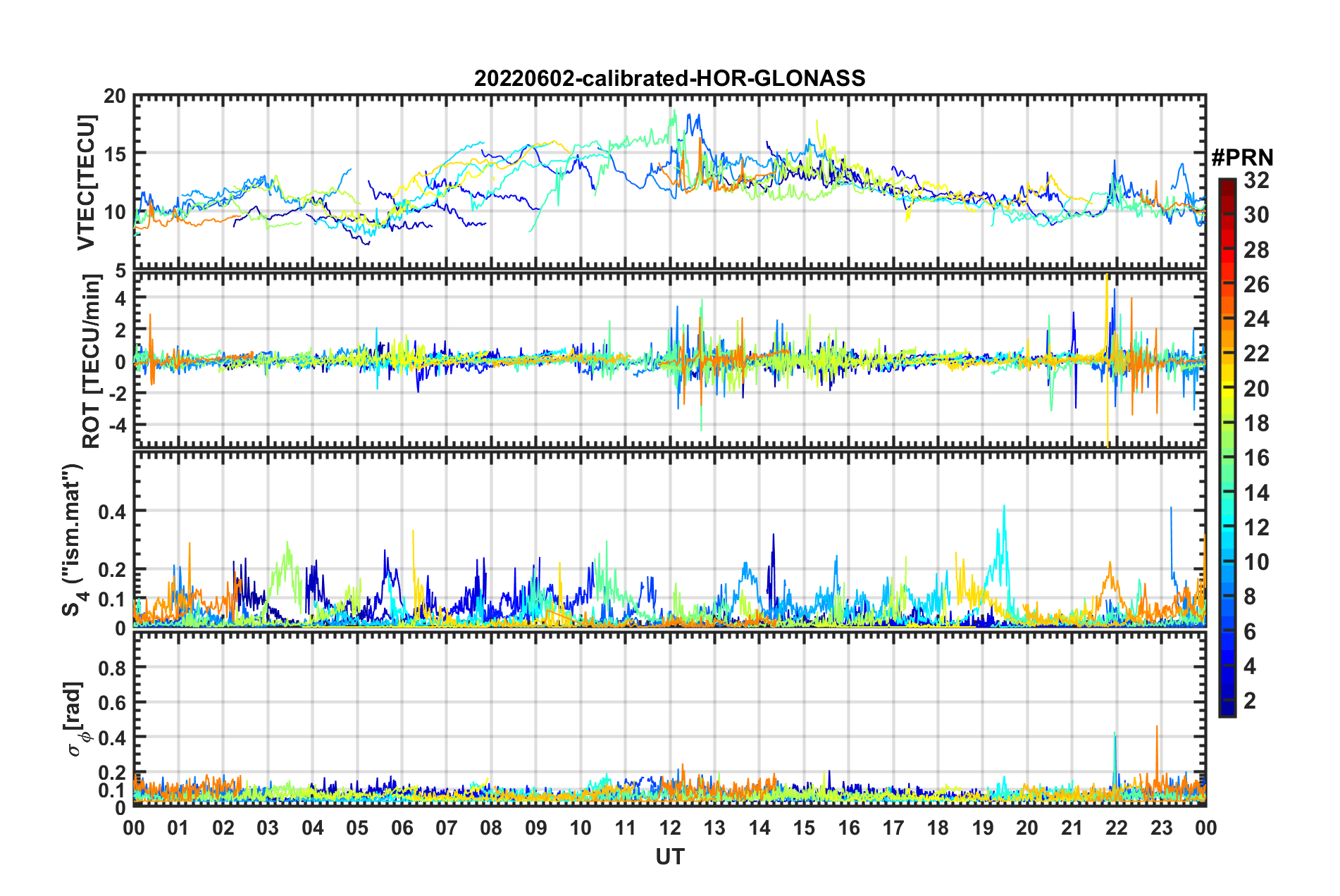Click the UT x-axis label

point(669,857)
